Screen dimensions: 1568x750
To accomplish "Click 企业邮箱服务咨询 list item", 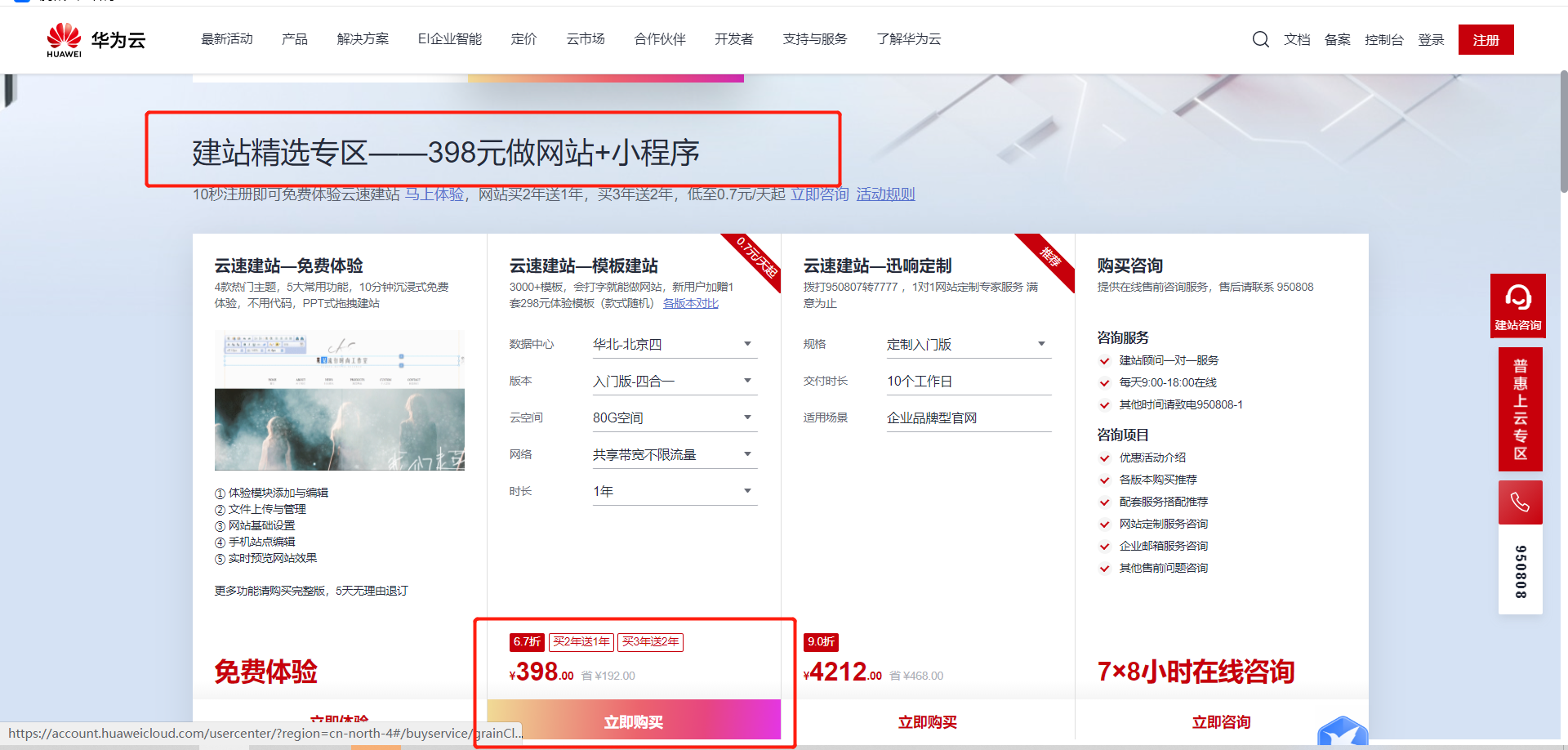I will click(x=1164, y=546).
